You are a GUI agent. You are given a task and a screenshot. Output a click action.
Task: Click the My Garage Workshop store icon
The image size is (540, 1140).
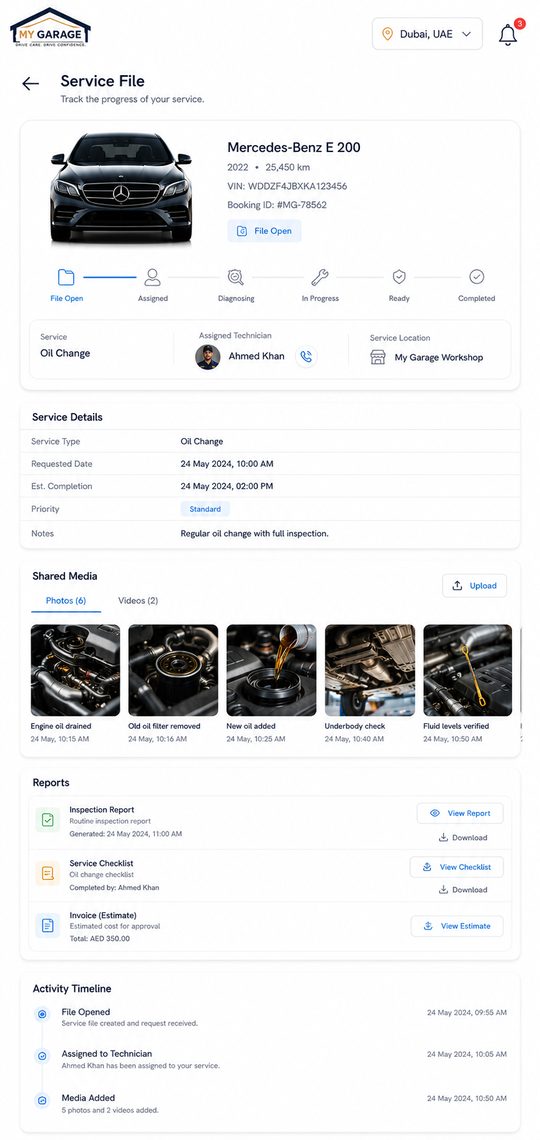click(378, 357)
